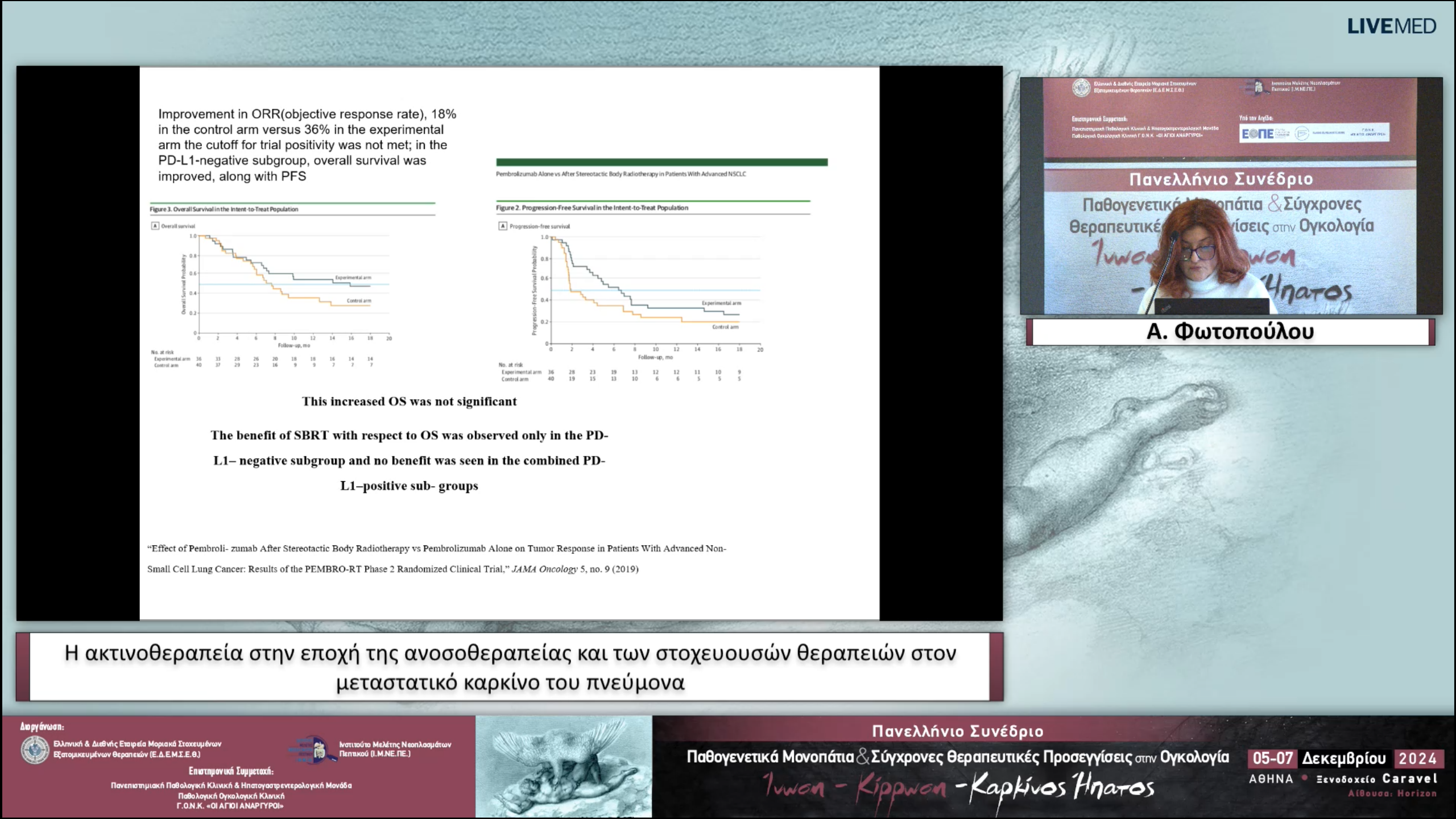Click the E.Δ.E.M.Σ.E.Θ. round emblem in footer

pos(35,749)
